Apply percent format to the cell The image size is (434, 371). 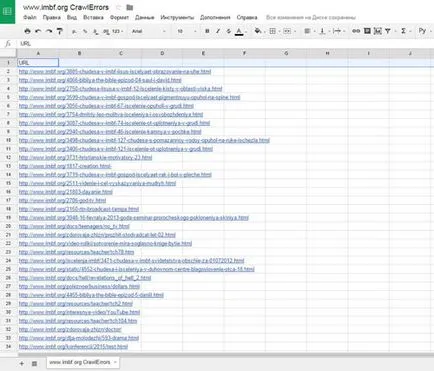pos(85,31)
